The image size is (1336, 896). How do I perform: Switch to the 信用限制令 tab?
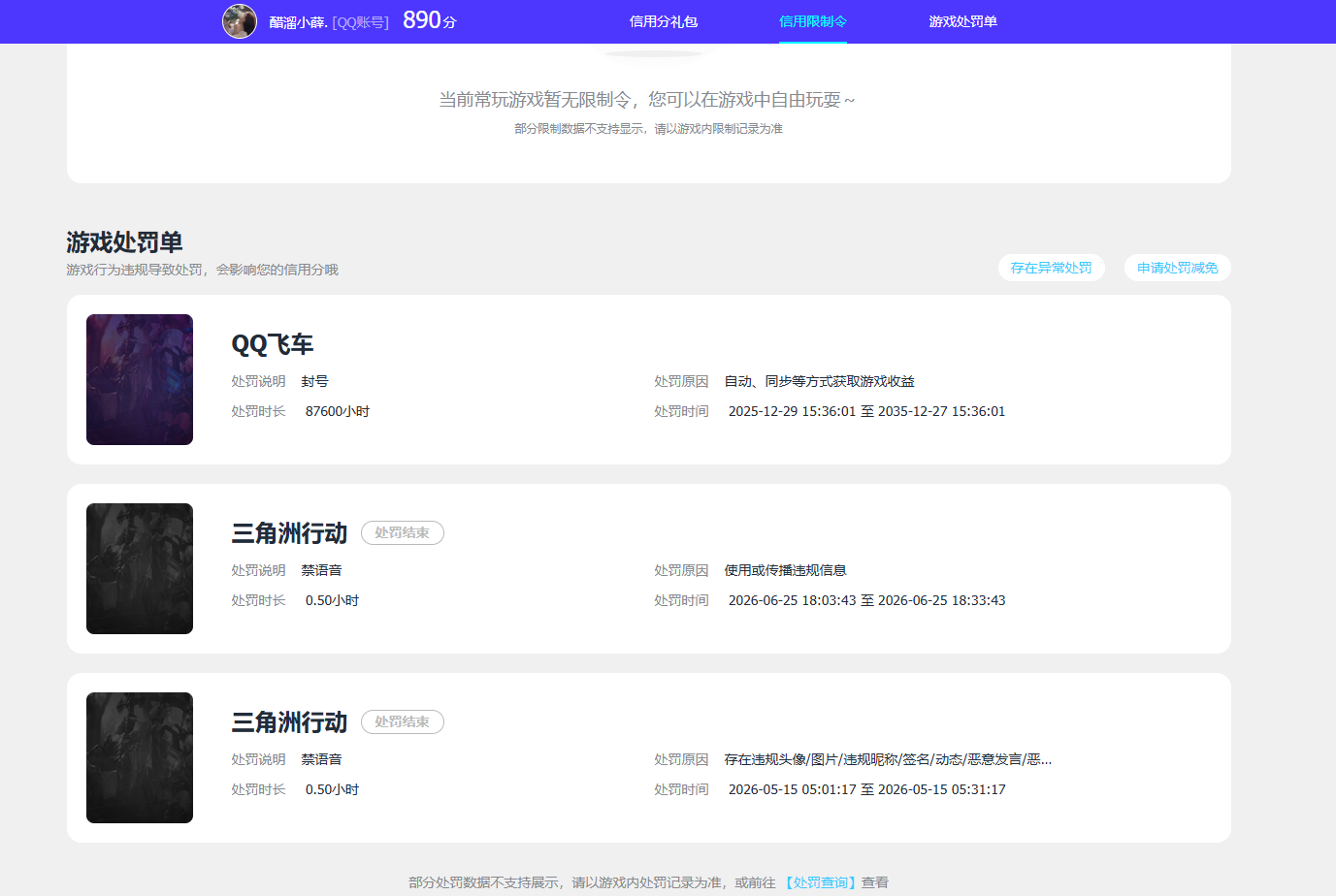[x=813, y=21]
